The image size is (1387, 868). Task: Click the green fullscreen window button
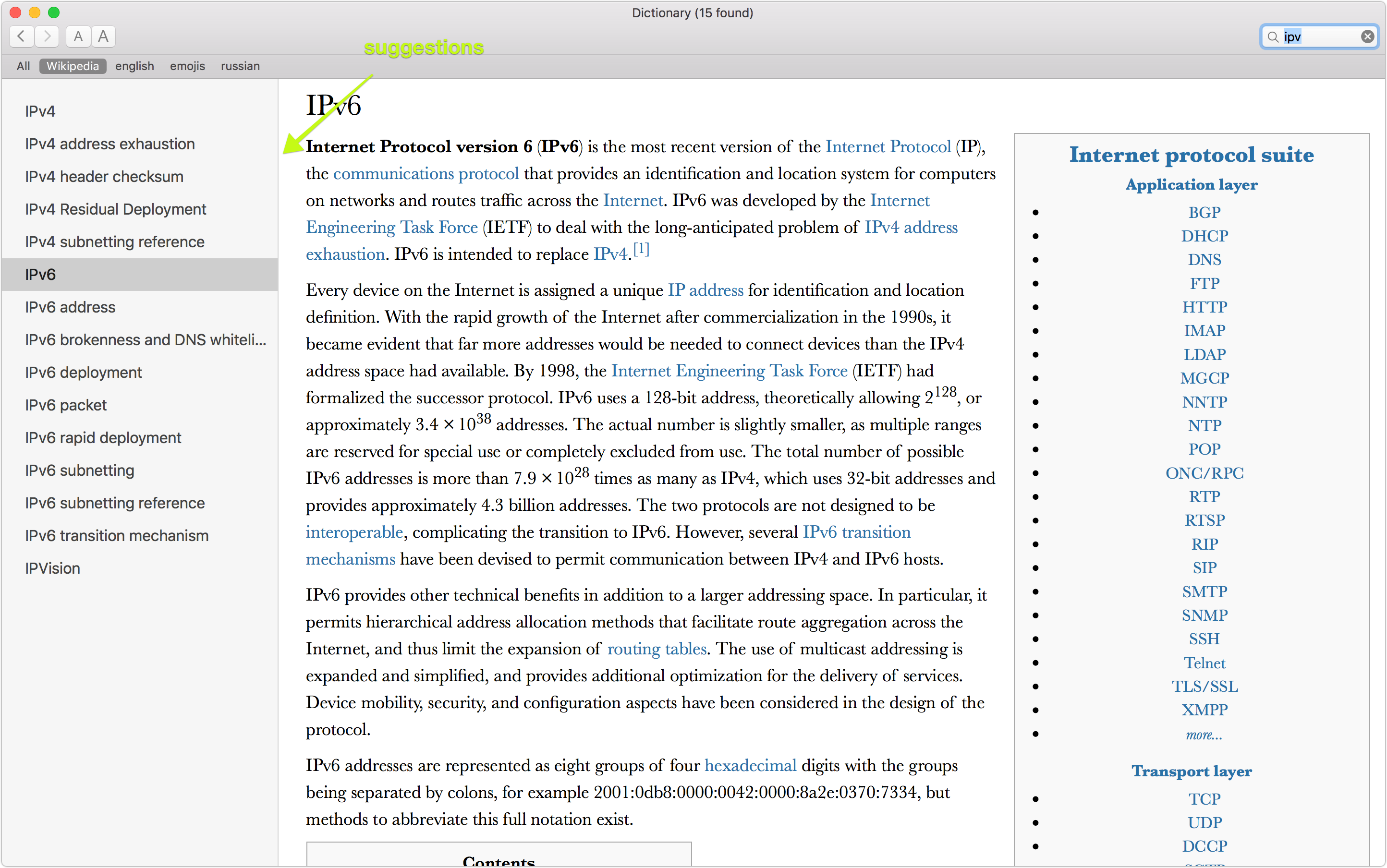point(53,12)
